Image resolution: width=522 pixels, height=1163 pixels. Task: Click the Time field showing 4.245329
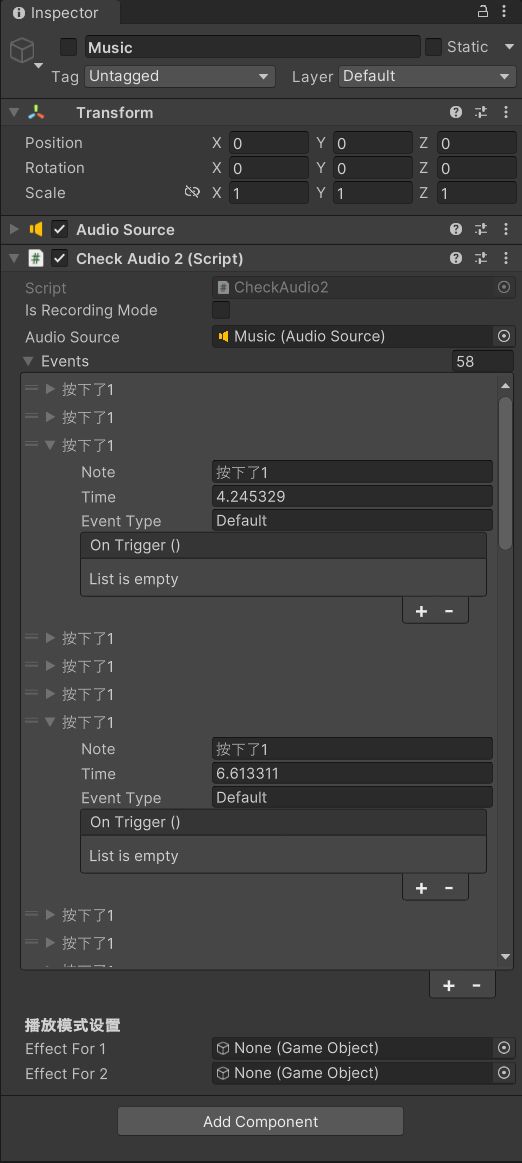[352, 496]
